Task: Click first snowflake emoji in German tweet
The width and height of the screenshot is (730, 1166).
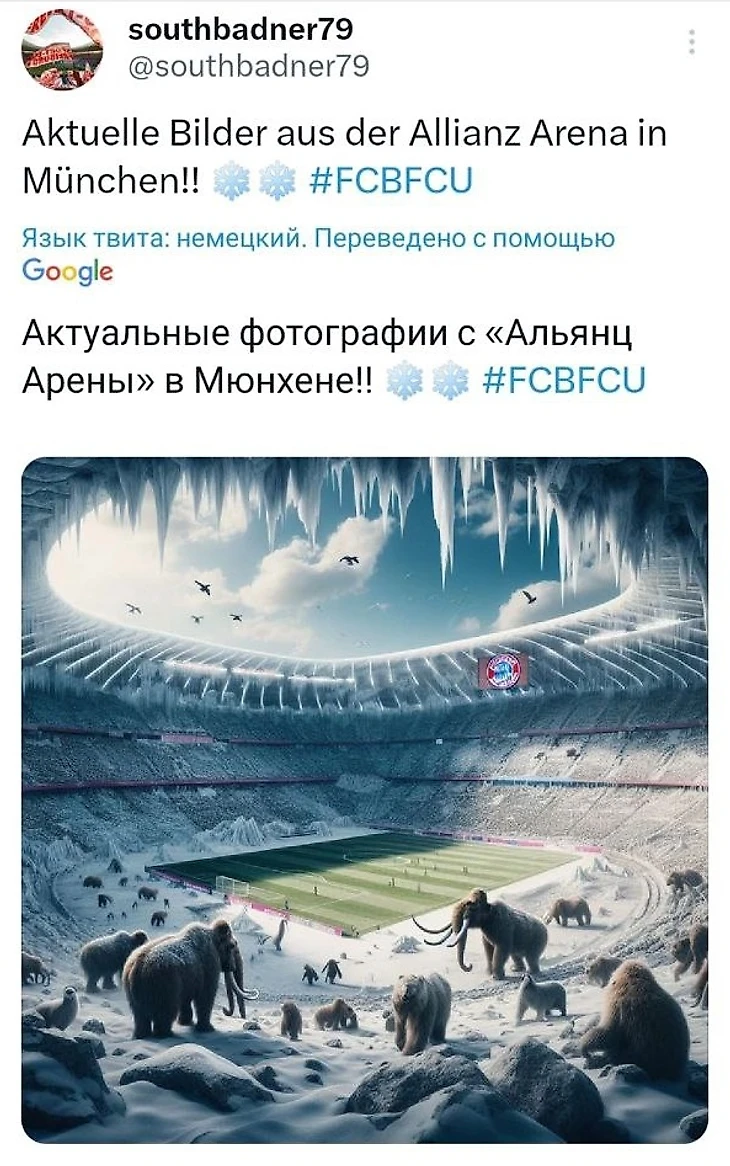Action: (x=232, y=181)
